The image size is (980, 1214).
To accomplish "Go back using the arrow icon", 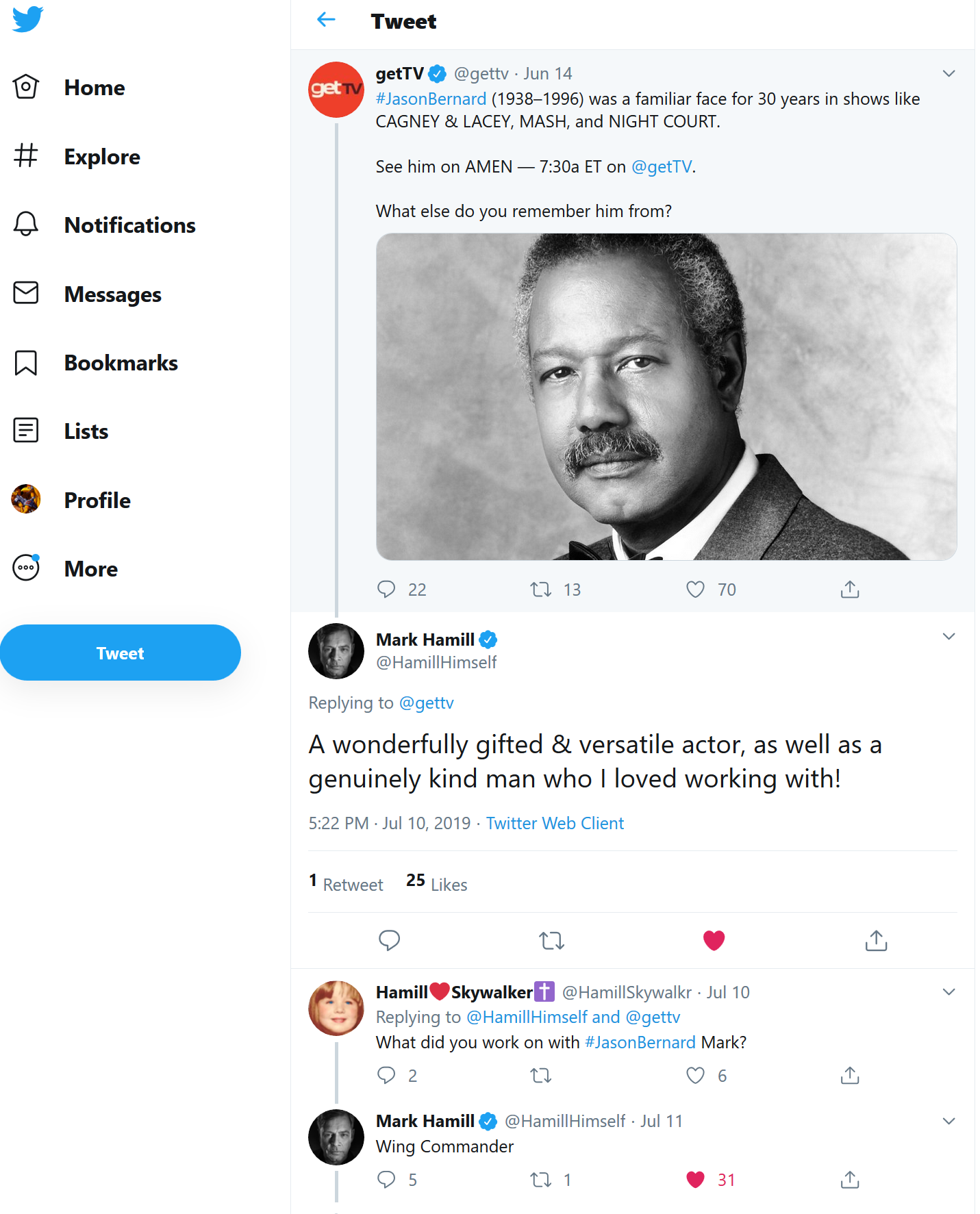I will (x=326, y=20).
